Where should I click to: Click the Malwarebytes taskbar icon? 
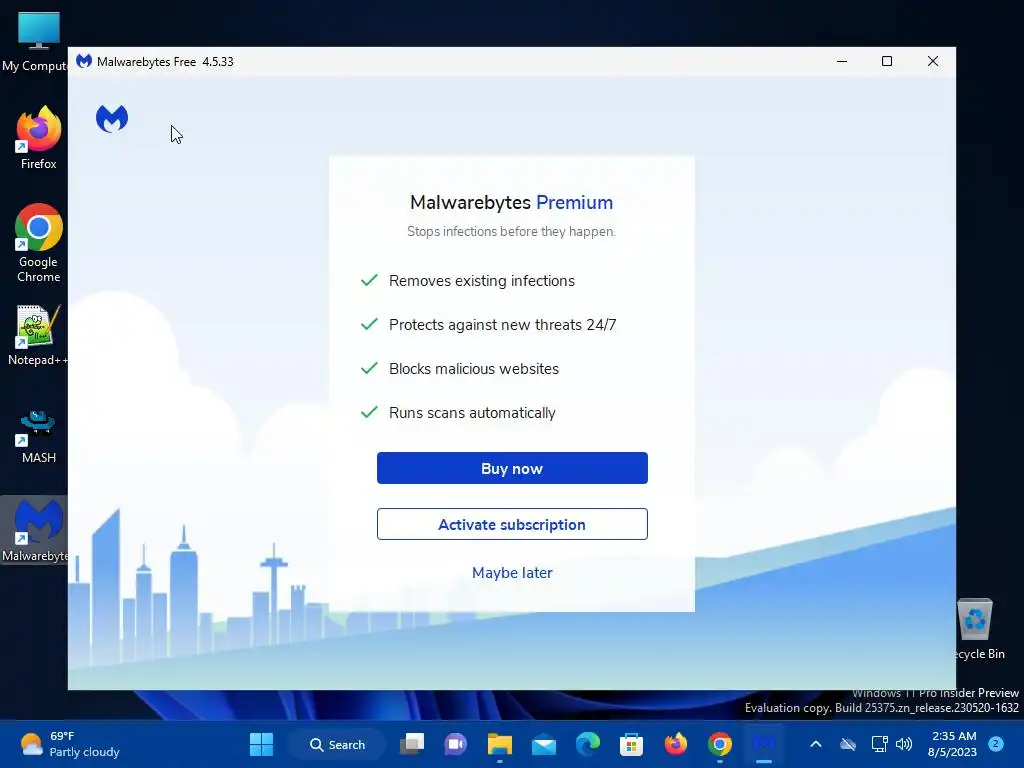click(x=763, y=744)
